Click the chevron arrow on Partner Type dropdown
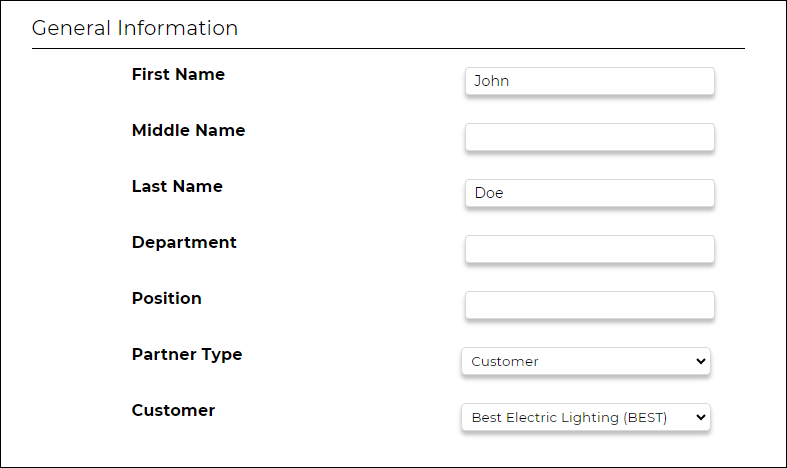Screen dimensions: 787x468 (701, 361)
